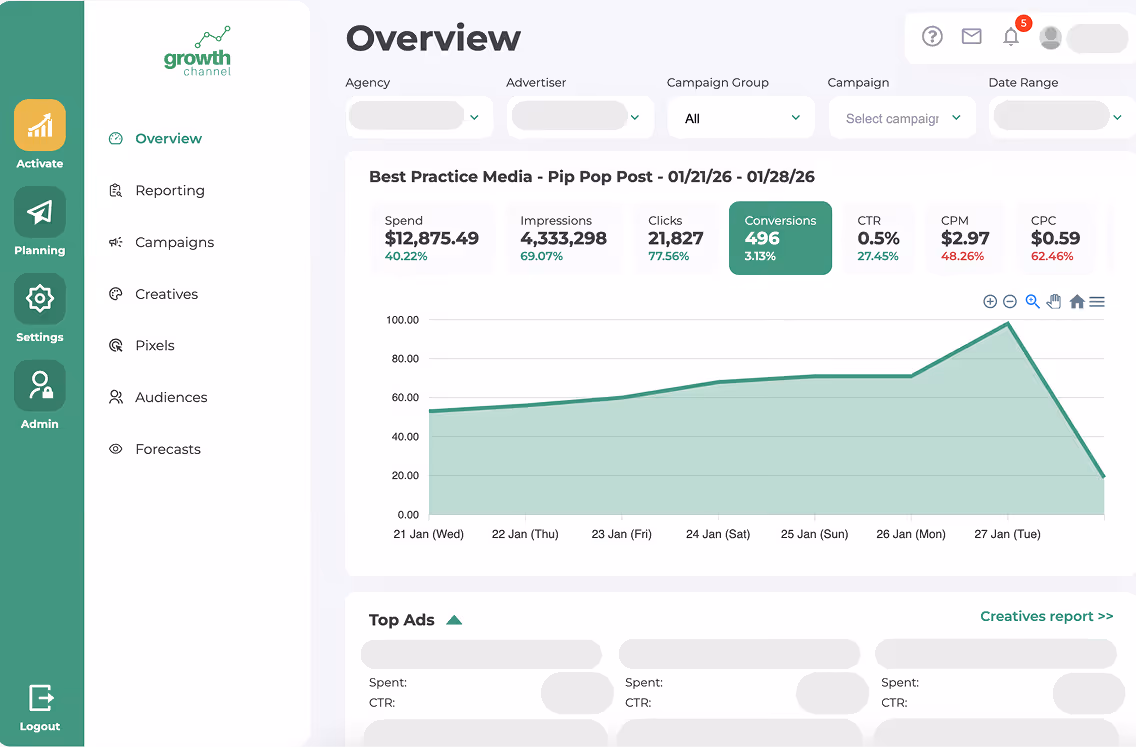Switch to the Reporting tab

[170, 190]
